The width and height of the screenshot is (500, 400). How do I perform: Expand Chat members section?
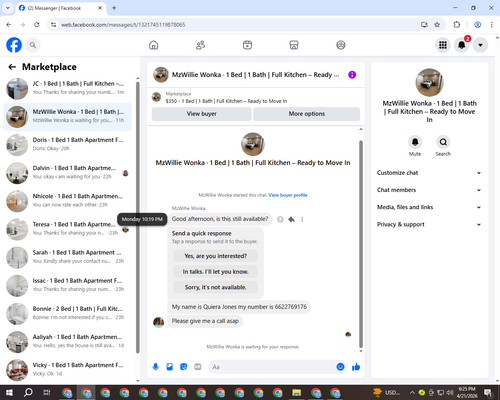coord(429,190)
